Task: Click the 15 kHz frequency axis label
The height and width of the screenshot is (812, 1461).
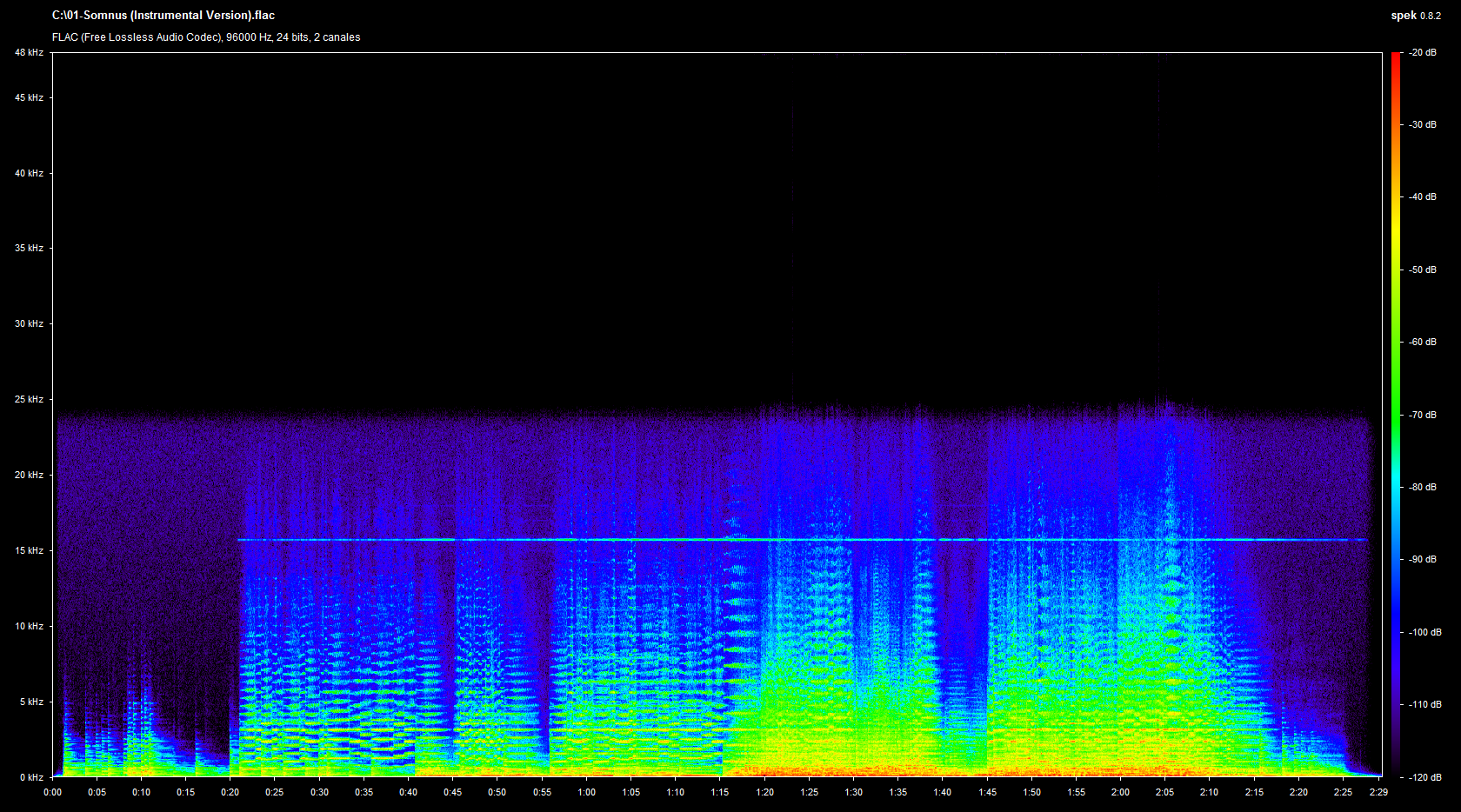Action: [x=29, y=550]
